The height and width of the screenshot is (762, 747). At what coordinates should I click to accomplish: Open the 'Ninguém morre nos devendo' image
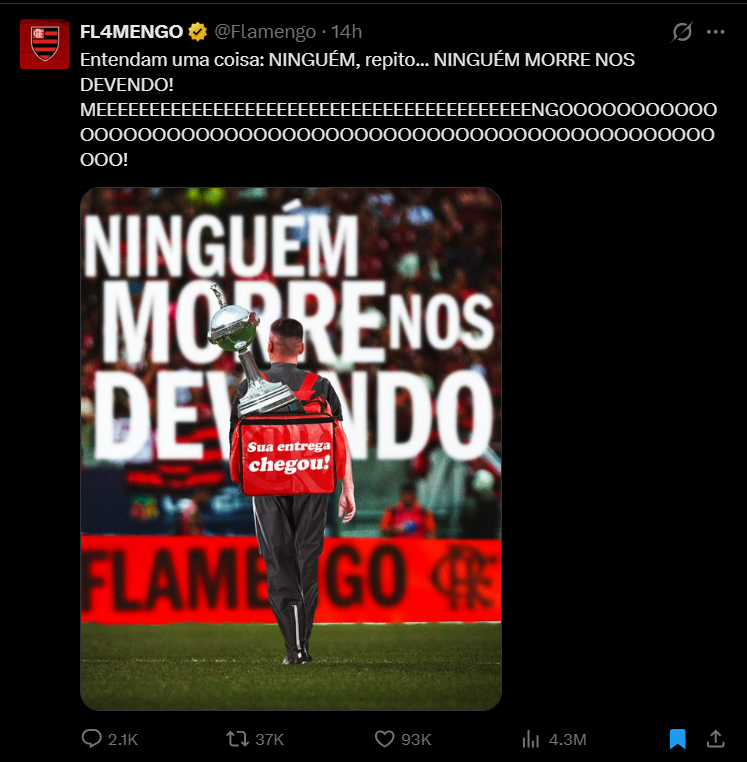(291, 449)
